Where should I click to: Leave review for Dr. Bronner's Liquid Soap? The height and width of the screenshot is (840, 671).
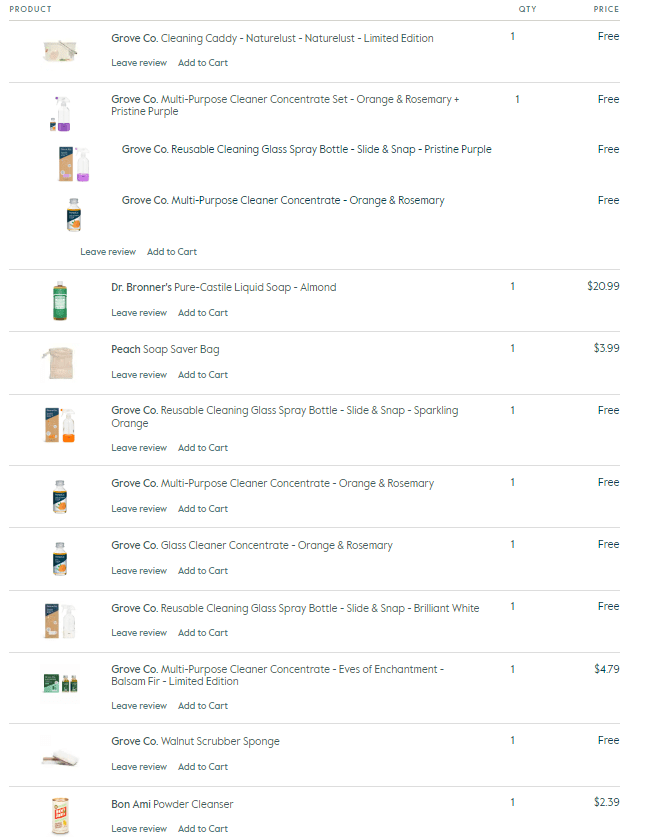[x=139, y=313]
